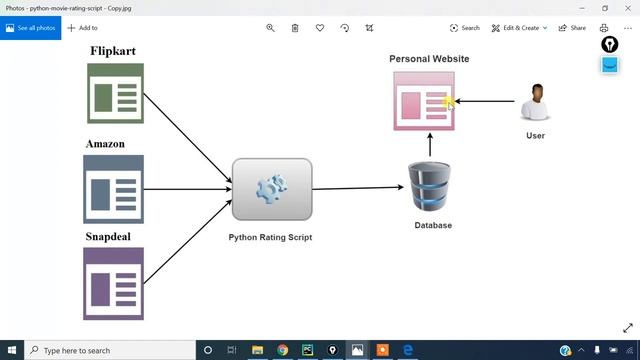Click the blue overlay widget icon
Screen dimensions: 640x360
610,65
